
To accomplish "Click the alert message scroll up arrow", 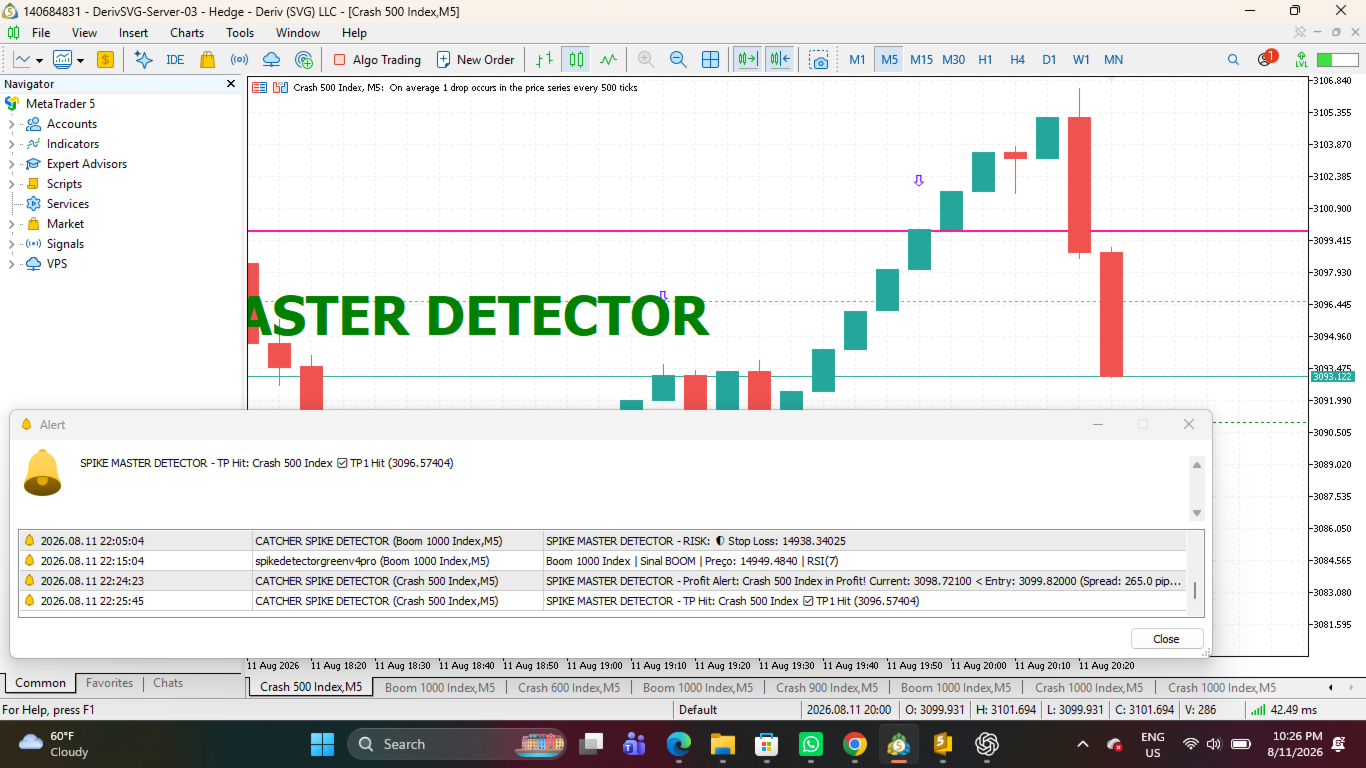I will [1197, 464].
